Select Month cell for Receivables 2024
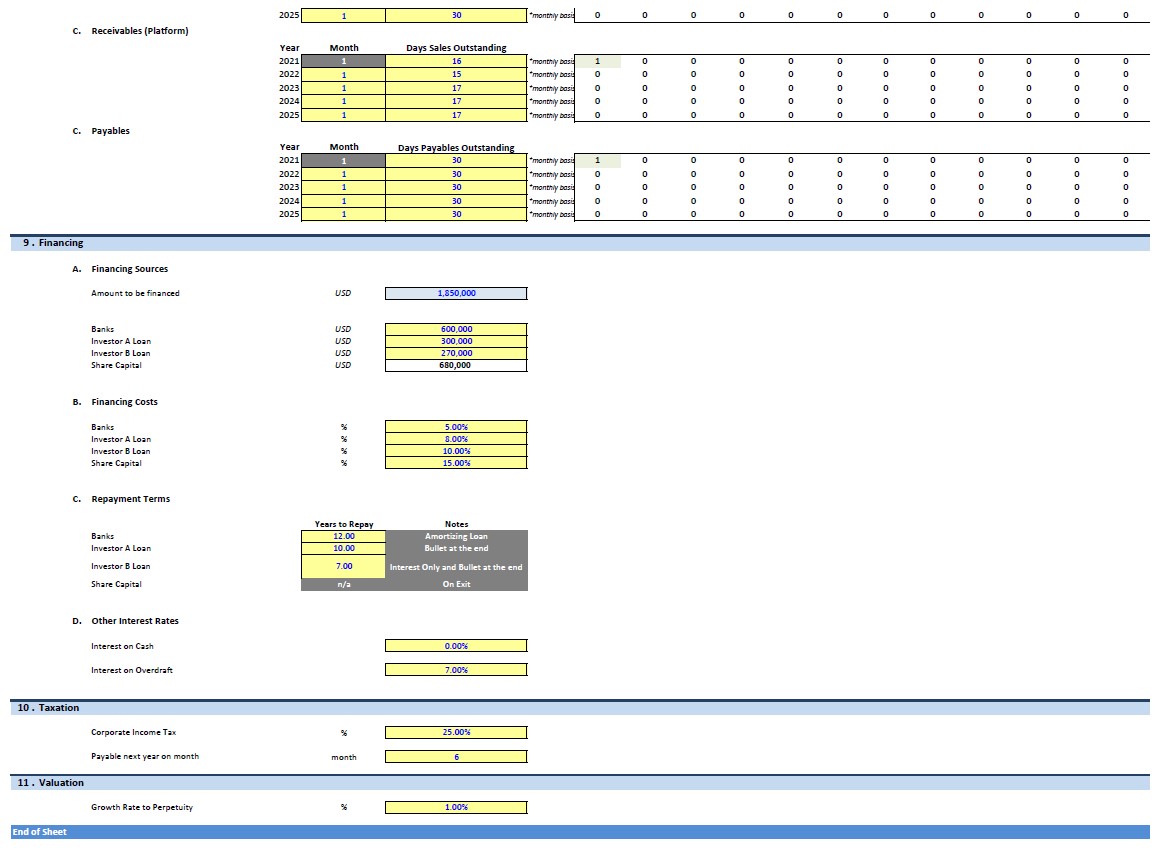Image resolution: width=1158 pixels, height=850 pixels. point(343,101)
